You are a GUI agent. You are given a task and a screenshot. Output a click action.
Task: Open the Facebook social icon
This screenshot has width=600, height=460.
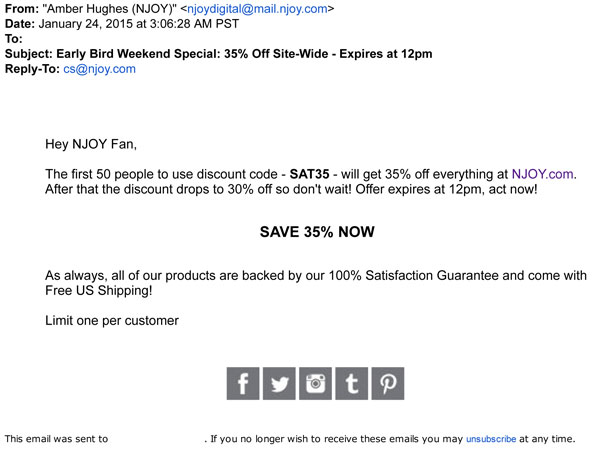click(x=243, y=383)
